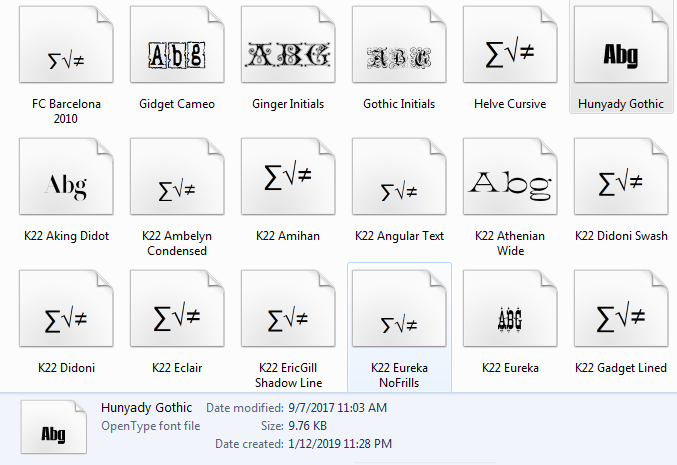Click the date modified value 9/7/2017 11:03 AM
677x465 pixels.
click(338, 408)
